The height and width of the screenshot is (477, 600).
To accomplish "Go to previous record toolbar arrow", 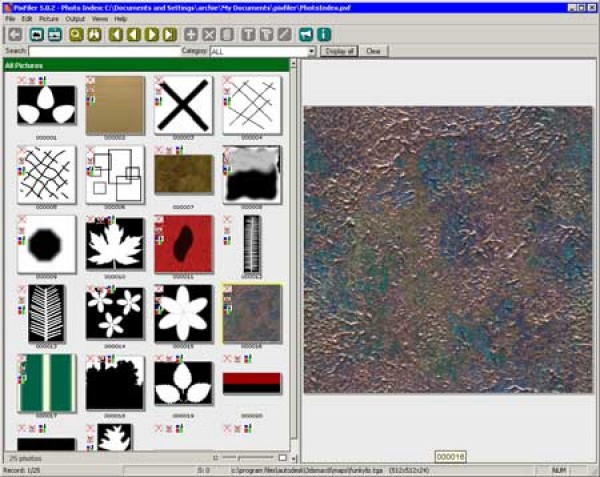I will [x=134, y=35].
